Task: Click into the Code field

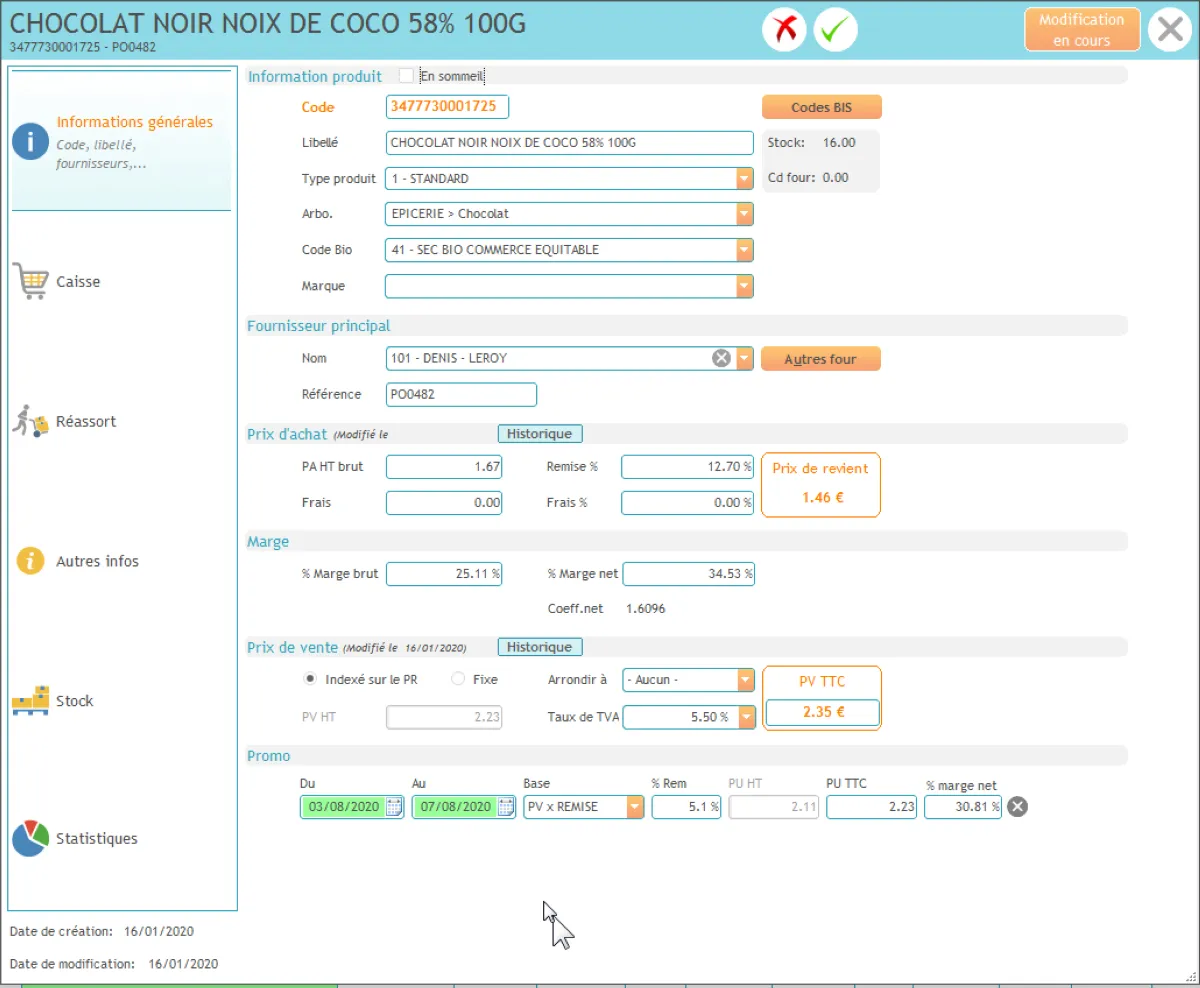Action: [447, 106]
